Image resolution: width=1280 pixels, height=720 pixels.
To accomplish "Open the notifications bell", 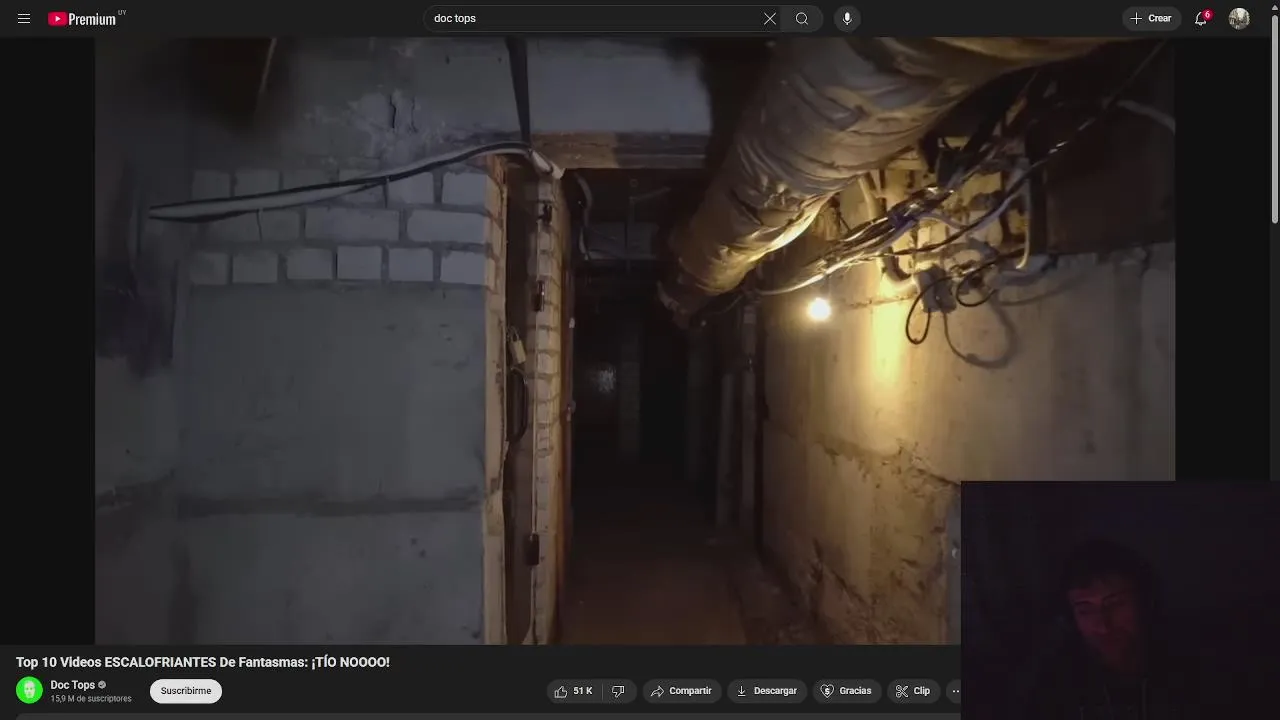I will click(x=1201, y=19).
